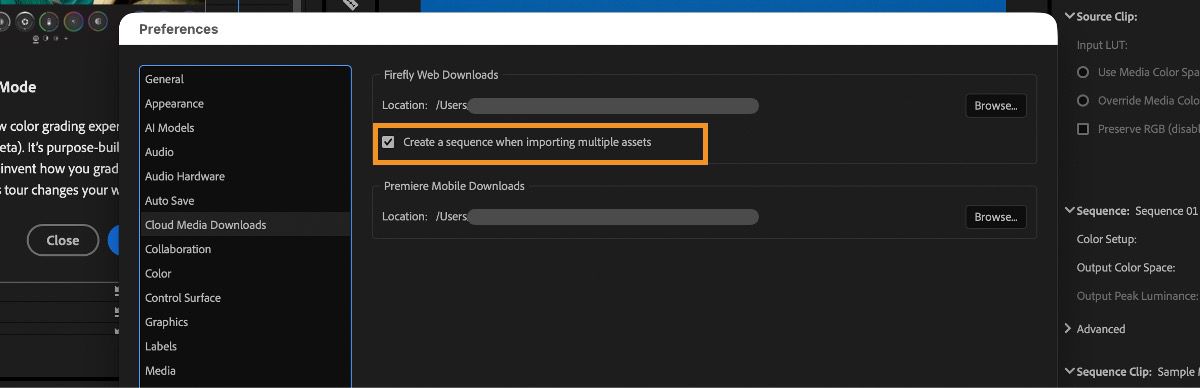Viewport: 1200px width, 388px height.
Task: Expand the Advanced section
Action: pos(1069,329)
